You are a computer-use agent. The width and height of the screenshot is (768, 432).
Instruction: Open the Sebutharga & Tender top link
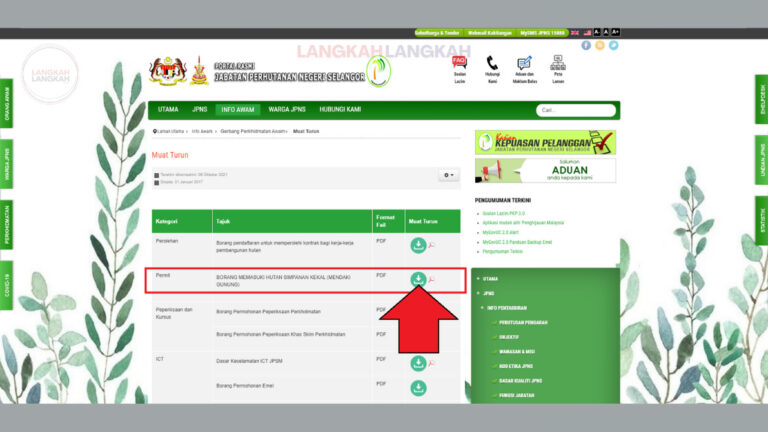[x=437, y=33]
